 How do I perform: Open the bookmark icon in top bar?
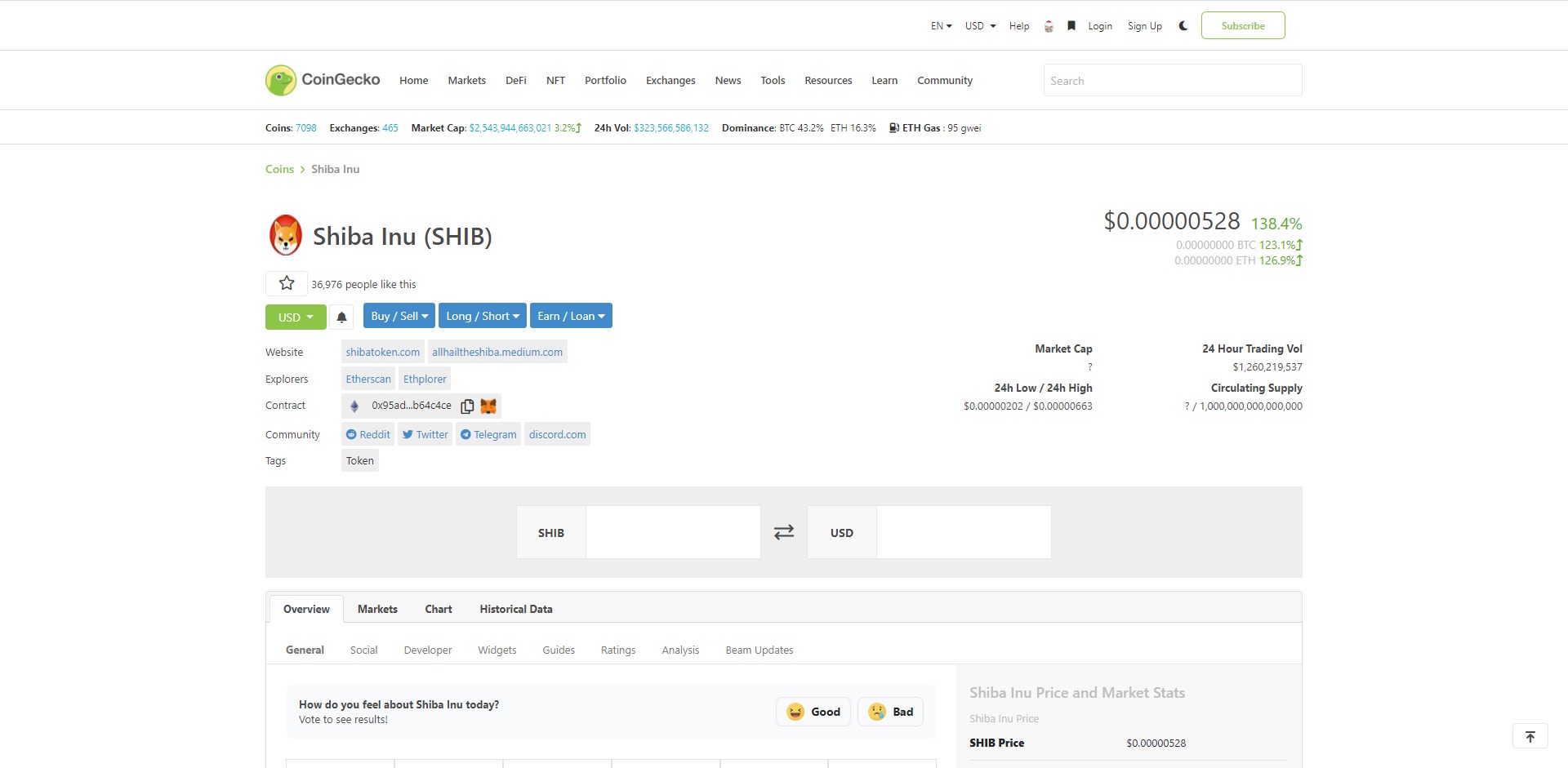tap(1071, 26)
